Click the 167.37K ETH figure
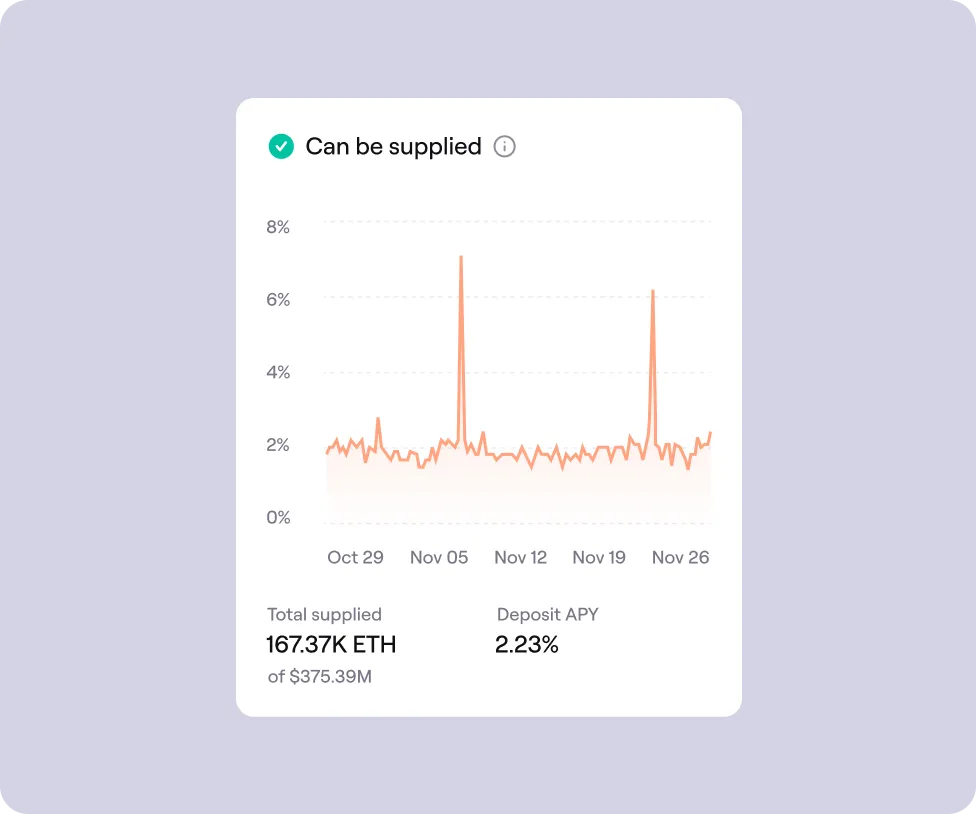This screenshot has width=976, height=814. click(330, 644)
